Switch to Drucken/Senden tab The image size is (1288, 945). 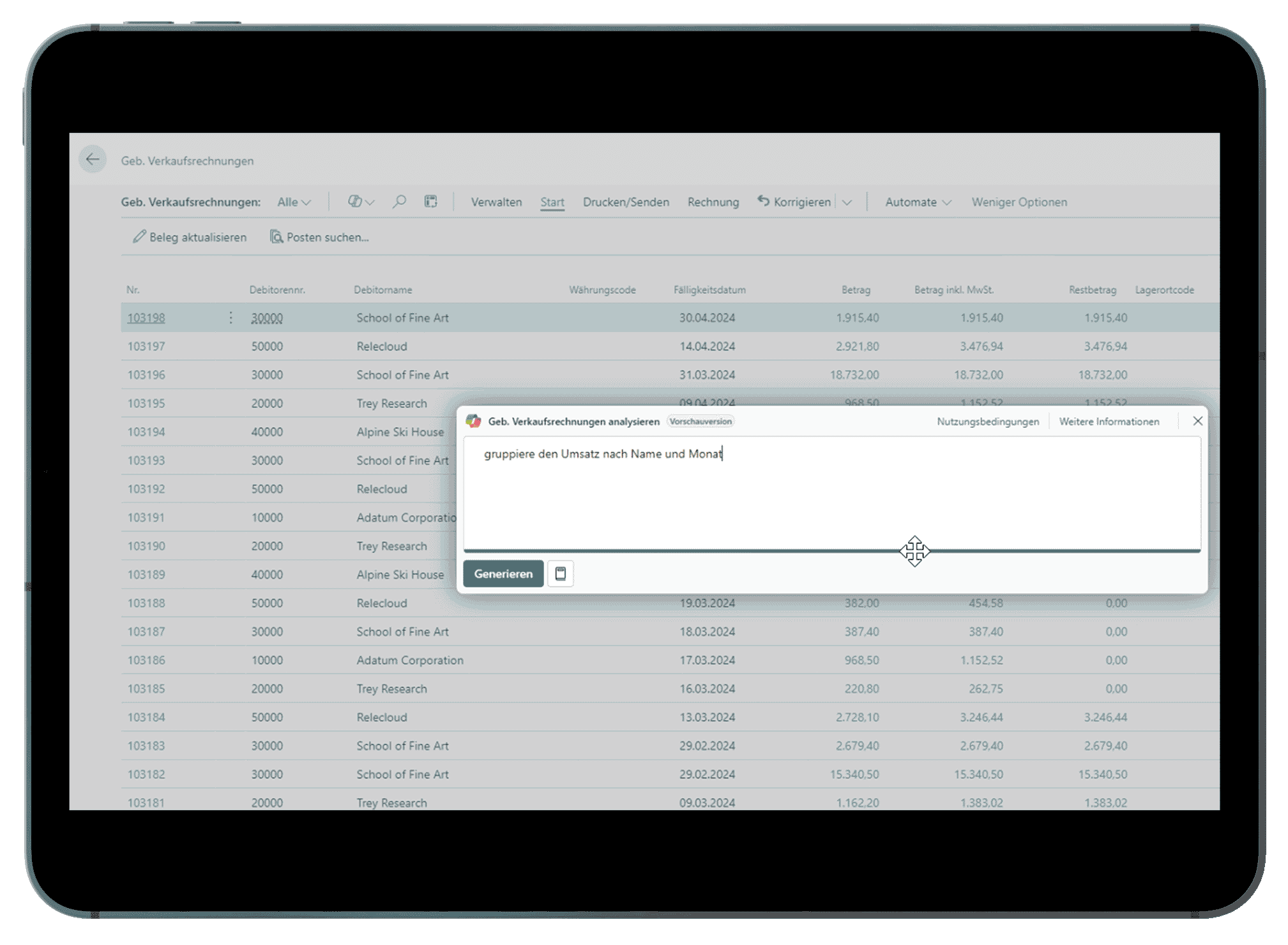tap(626, 202)
